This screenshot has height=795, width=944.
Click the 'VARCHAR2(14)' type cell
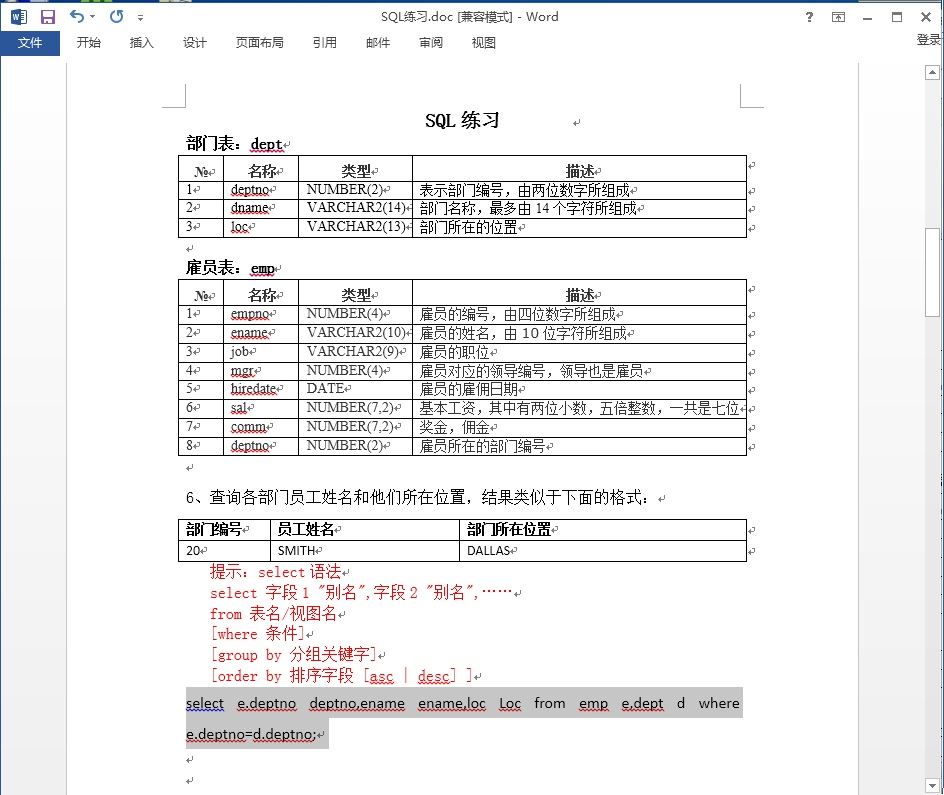(x=356, y=208)
